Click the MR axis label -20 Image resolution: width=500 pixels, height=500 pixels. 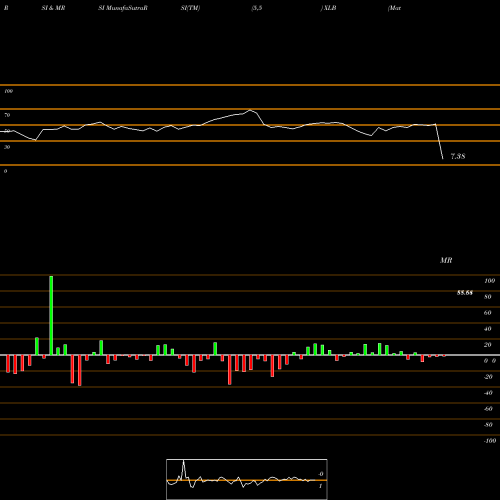click(488, 377)
